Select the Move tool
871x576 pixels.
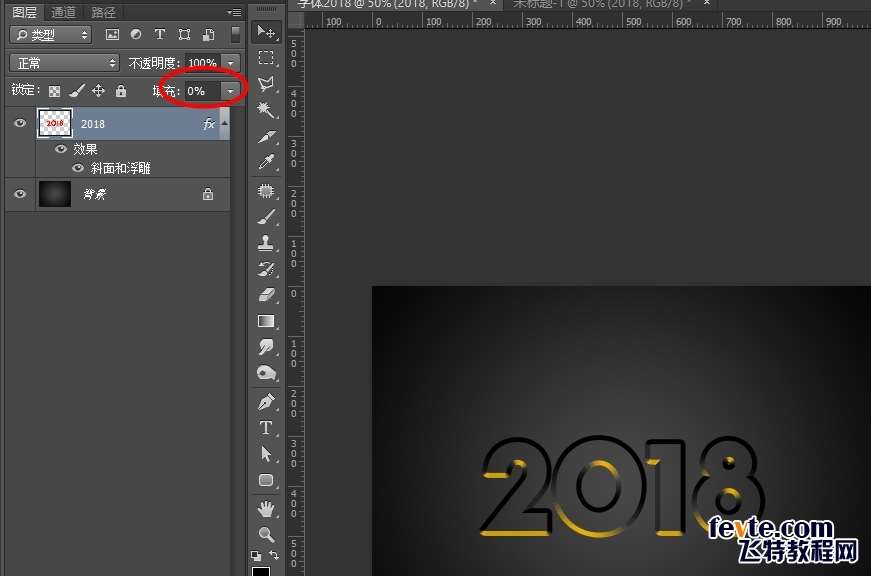coord(266,32)
